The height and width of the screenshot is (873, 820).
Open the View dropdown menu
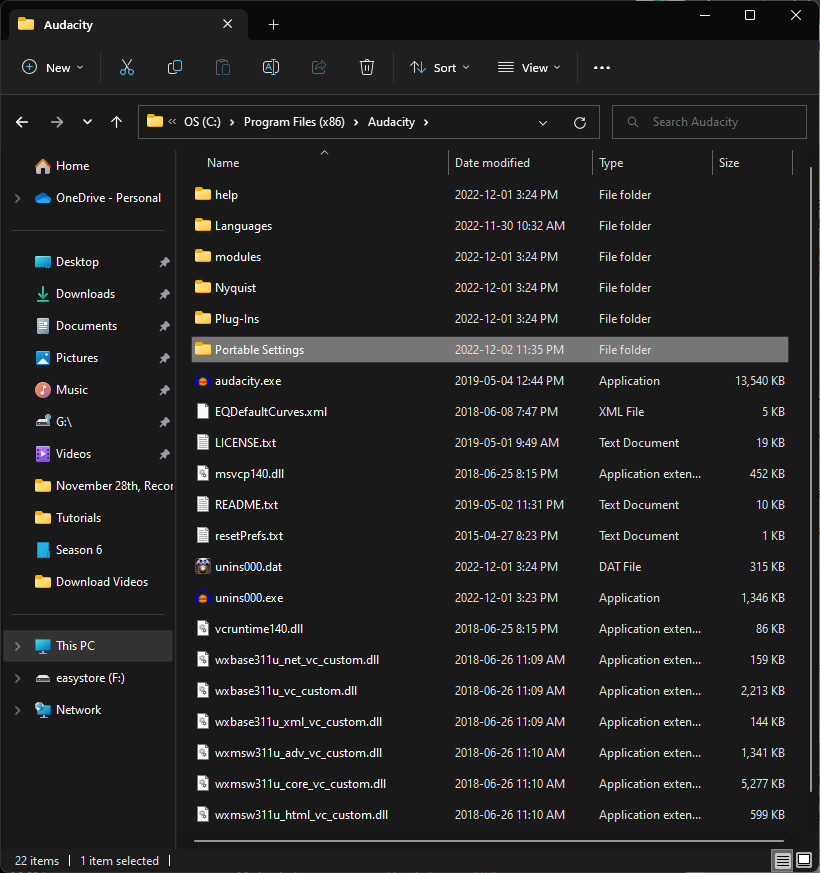click(529, 67)
